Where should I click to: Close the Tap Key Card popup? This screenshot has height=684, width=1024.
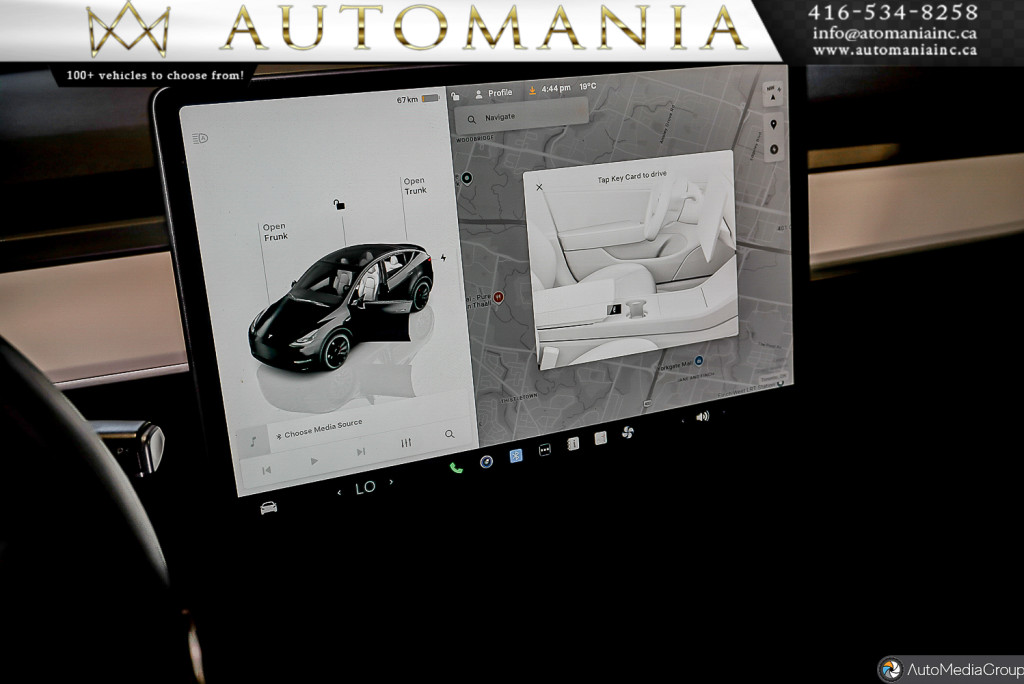(540, 187)
